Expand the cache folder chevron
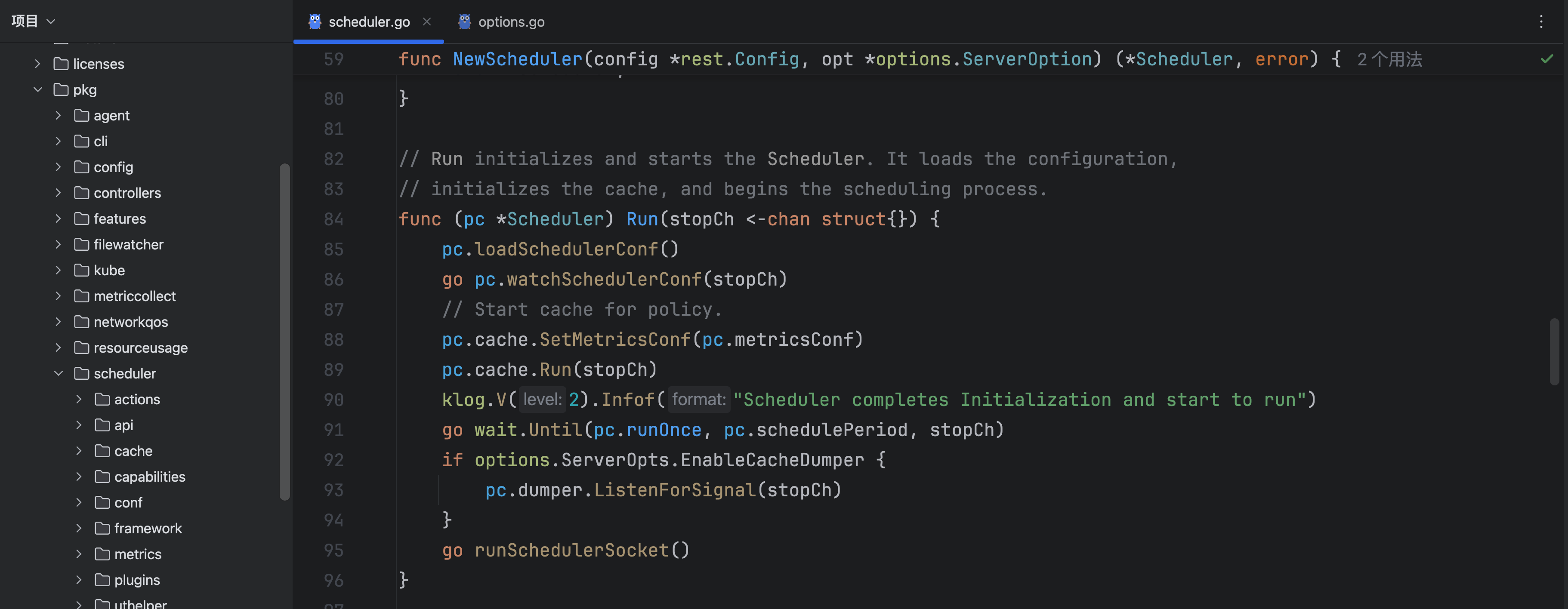 coord(79,451)
